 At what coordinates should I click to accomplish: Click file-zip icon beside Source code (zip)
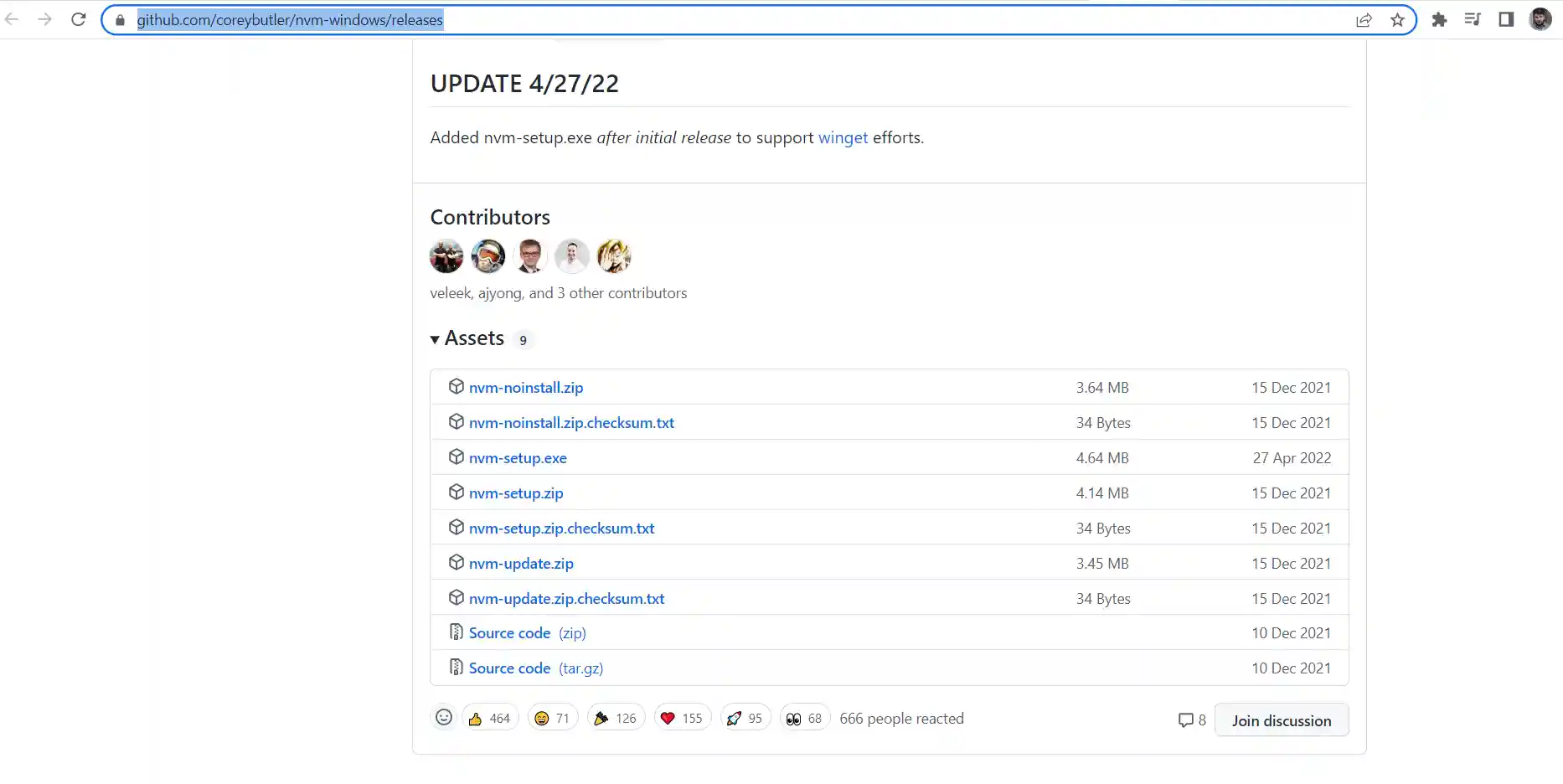point(457,632)
